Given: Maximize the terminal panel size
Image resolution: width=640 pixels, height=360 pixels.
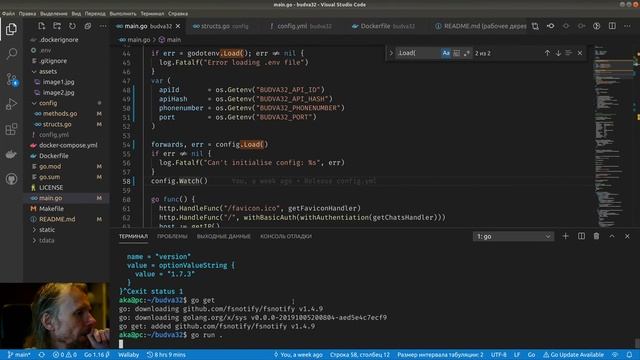Looking at the screenshot, I should click(x=612, y=236).
